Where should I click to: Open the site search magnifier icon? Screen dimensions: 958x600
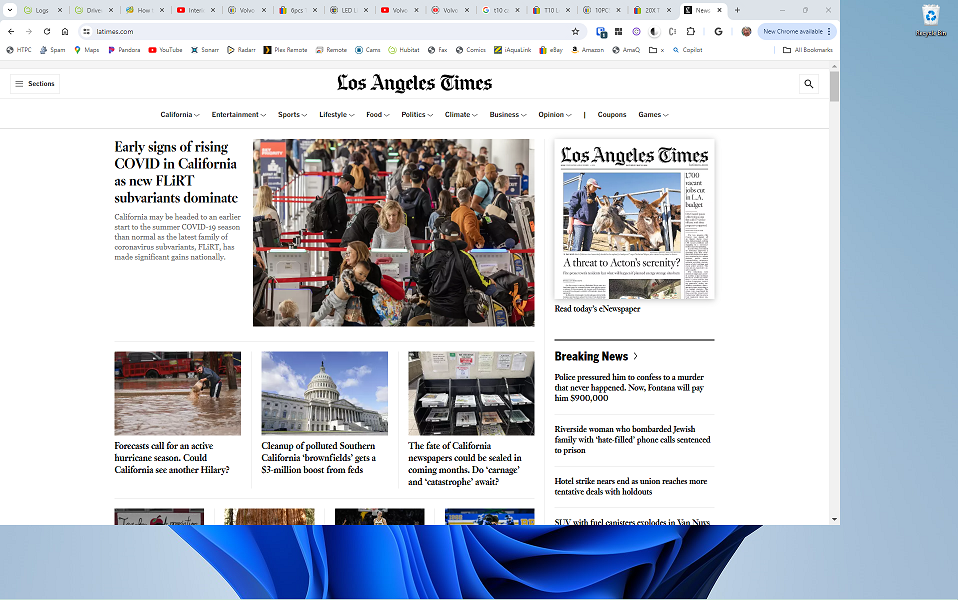point(808,84)
